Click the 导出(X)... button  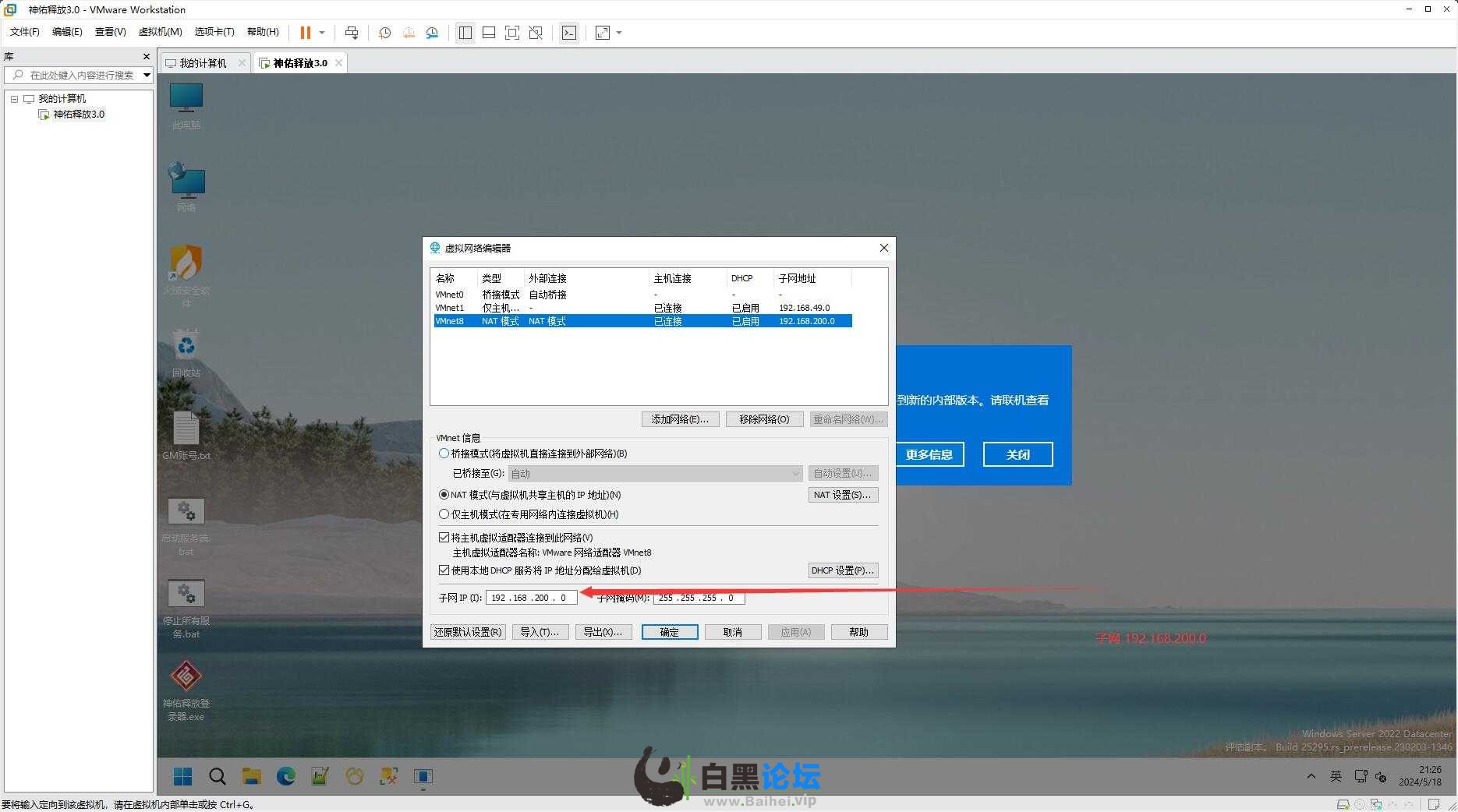pyautogui.click(x=603, y=632)
